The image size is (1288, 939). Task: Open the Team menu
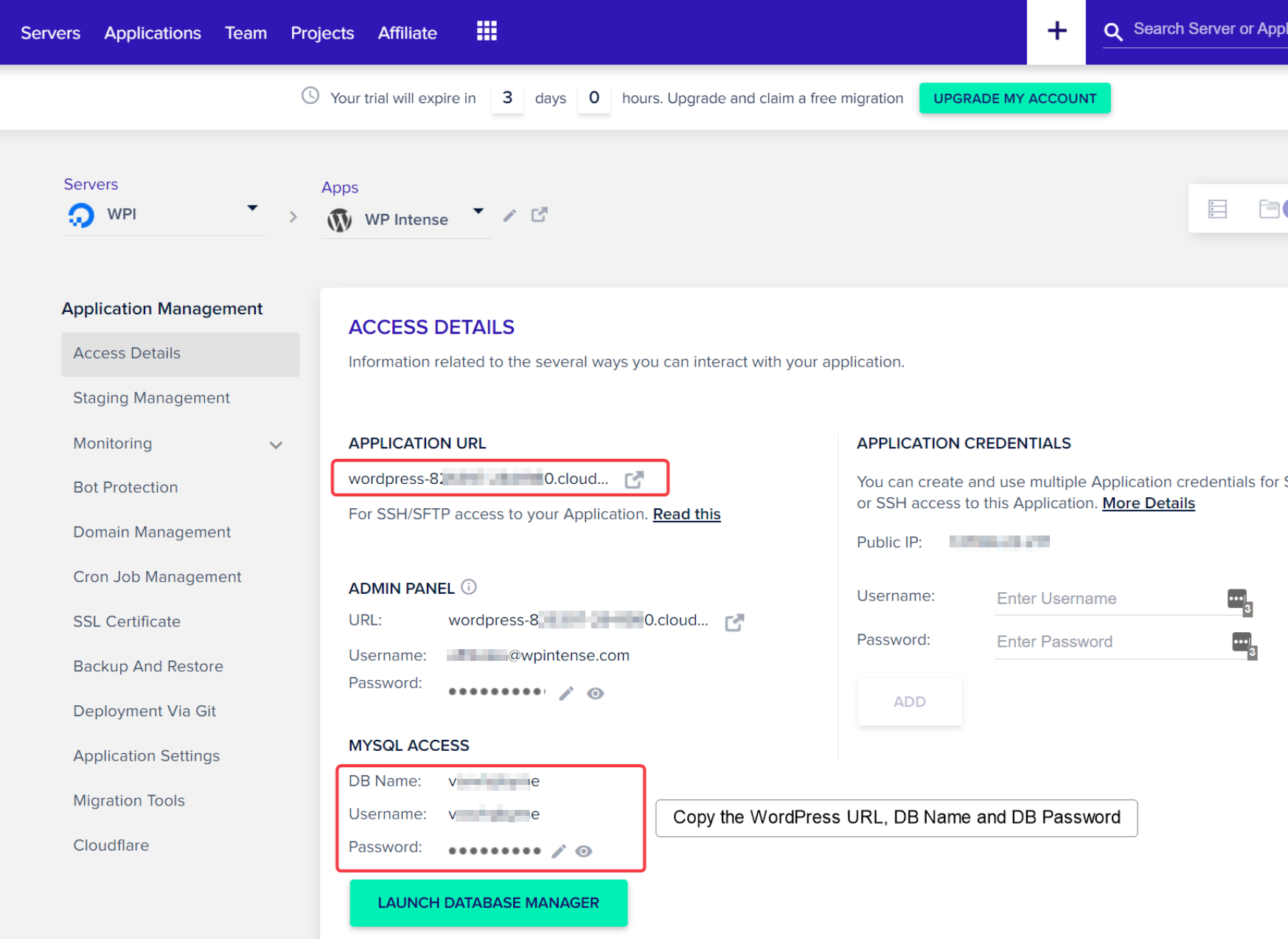246,33
